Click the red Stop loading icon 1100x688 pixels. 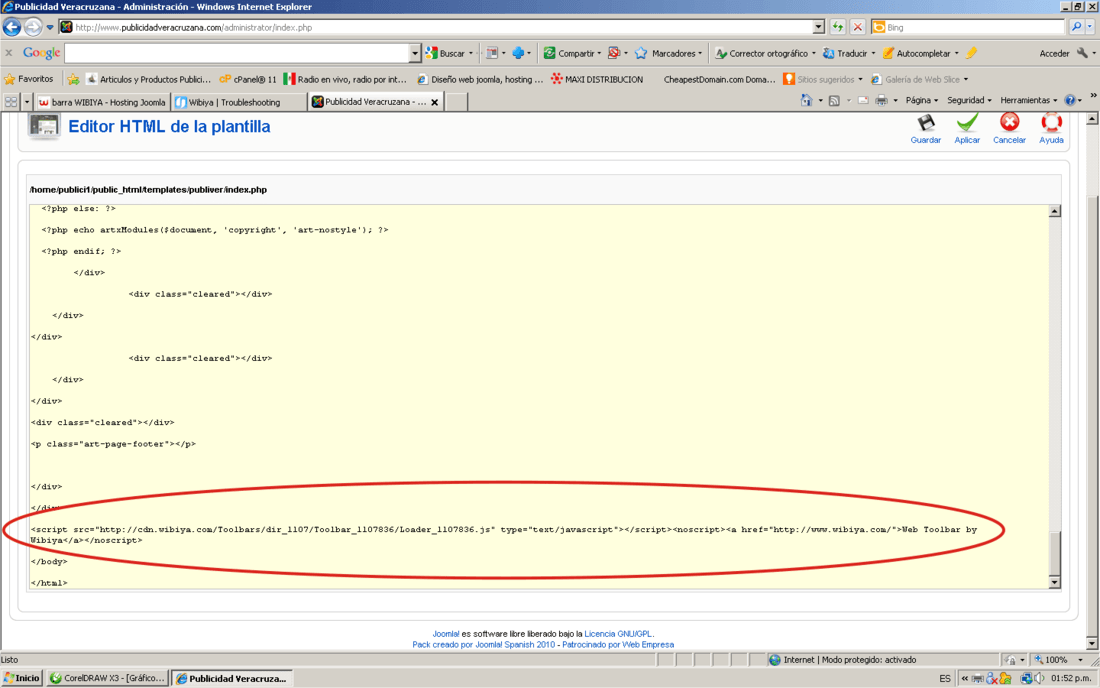[857, 27]
